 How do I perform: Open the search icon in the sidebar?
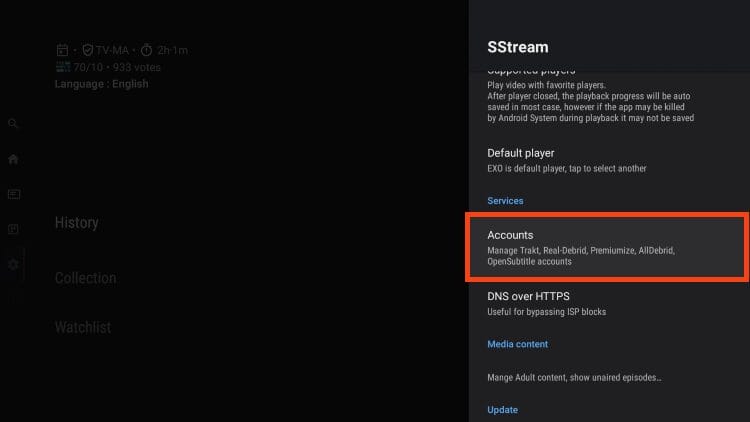click(13, 123)
